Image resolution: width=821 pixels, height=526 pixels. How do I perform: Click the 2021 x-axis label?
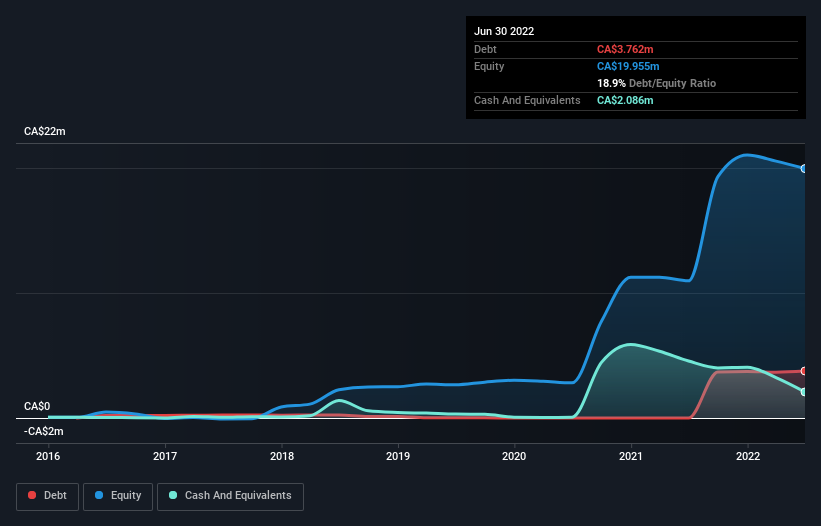click(631, 456)
